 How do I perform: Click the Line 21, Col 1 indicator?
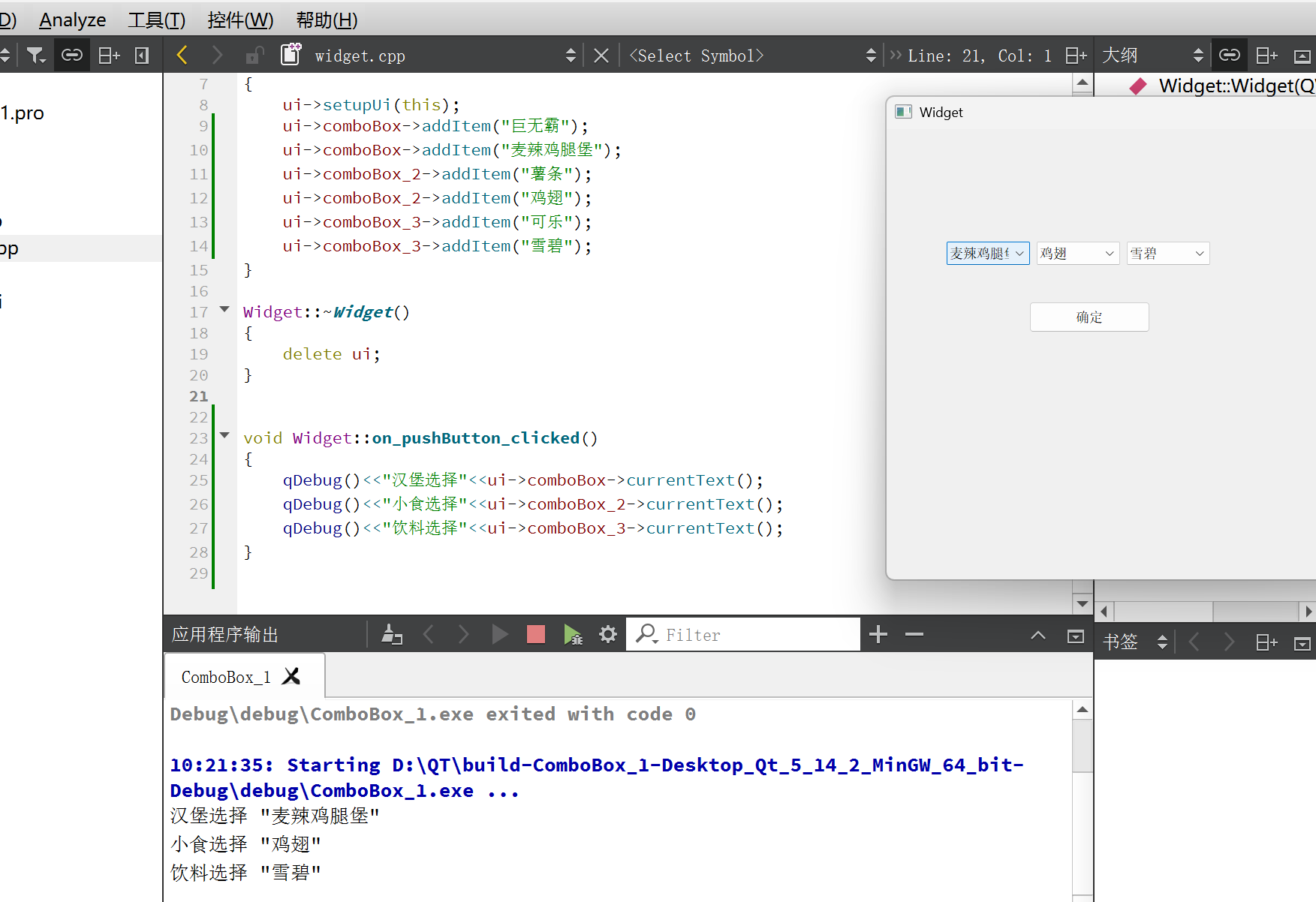pos(979,56)
